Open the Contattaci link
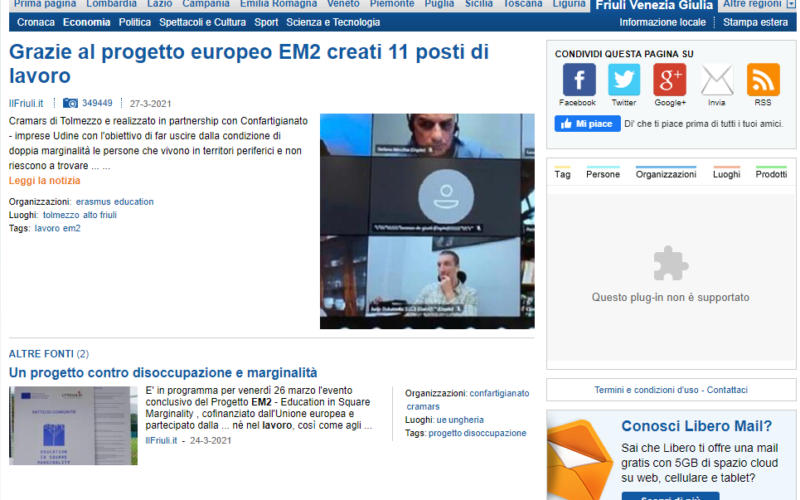This screenshot has width=800, height=500. pos(727,390)
